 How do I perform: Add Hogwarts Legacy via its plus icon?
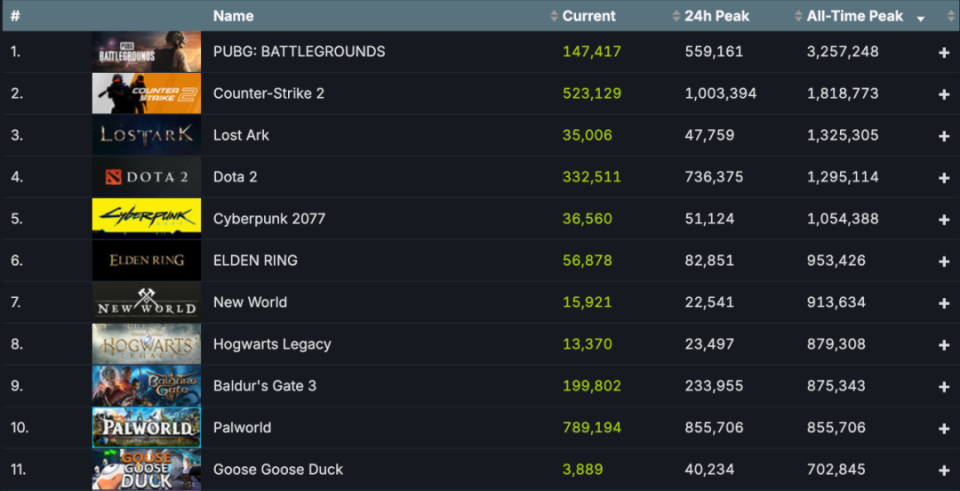[943, 345]
